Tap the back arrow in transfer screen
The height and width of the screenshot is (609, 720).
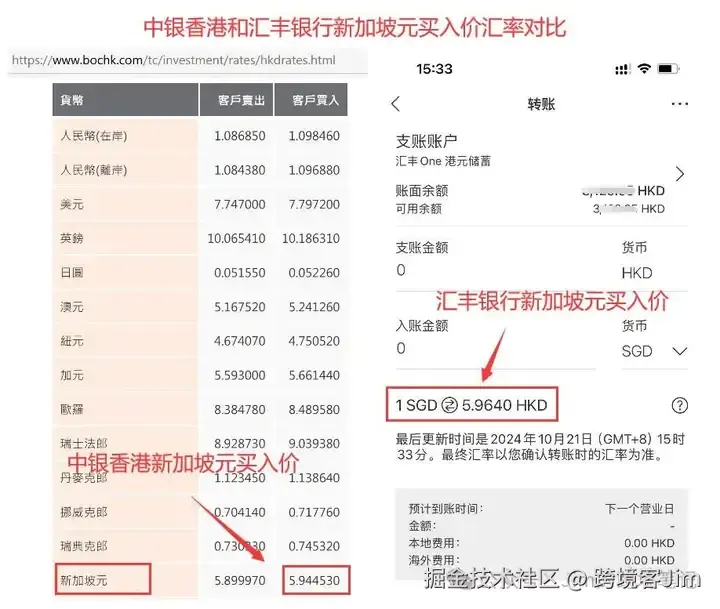pyautogui.click(x=396, y=104)
